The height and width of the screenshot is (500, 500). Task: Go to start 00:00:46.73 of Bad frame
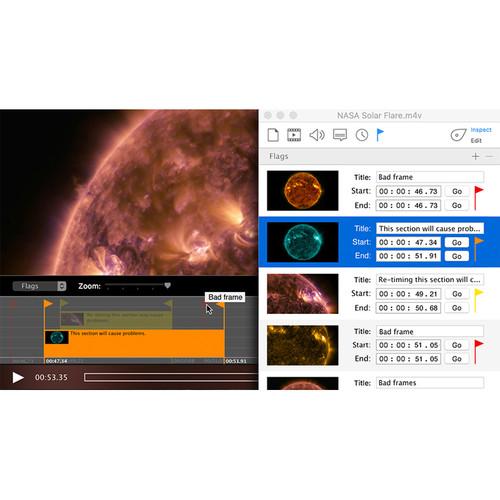[457, 191]
